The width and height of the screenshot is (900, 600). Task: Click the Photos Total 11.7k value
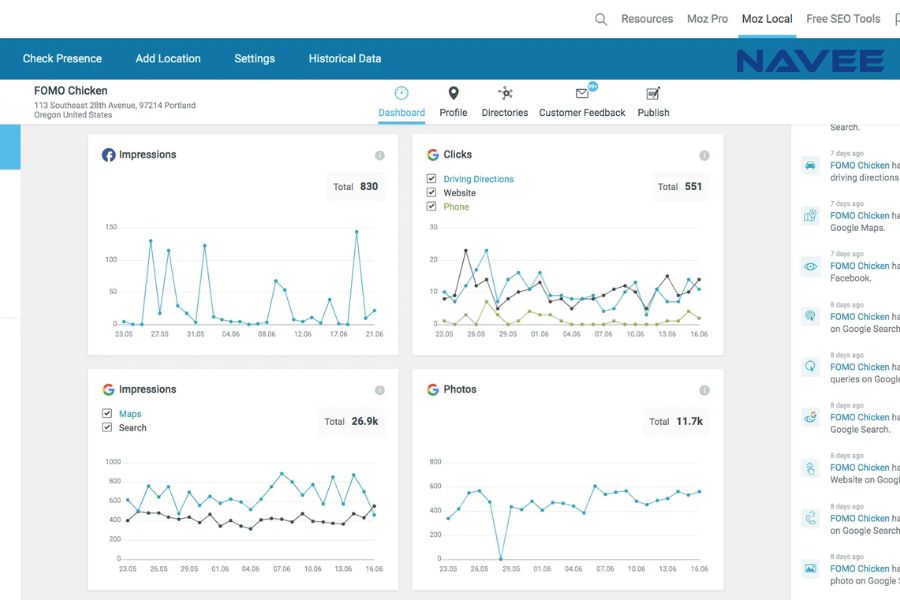[x=689, y=421]
